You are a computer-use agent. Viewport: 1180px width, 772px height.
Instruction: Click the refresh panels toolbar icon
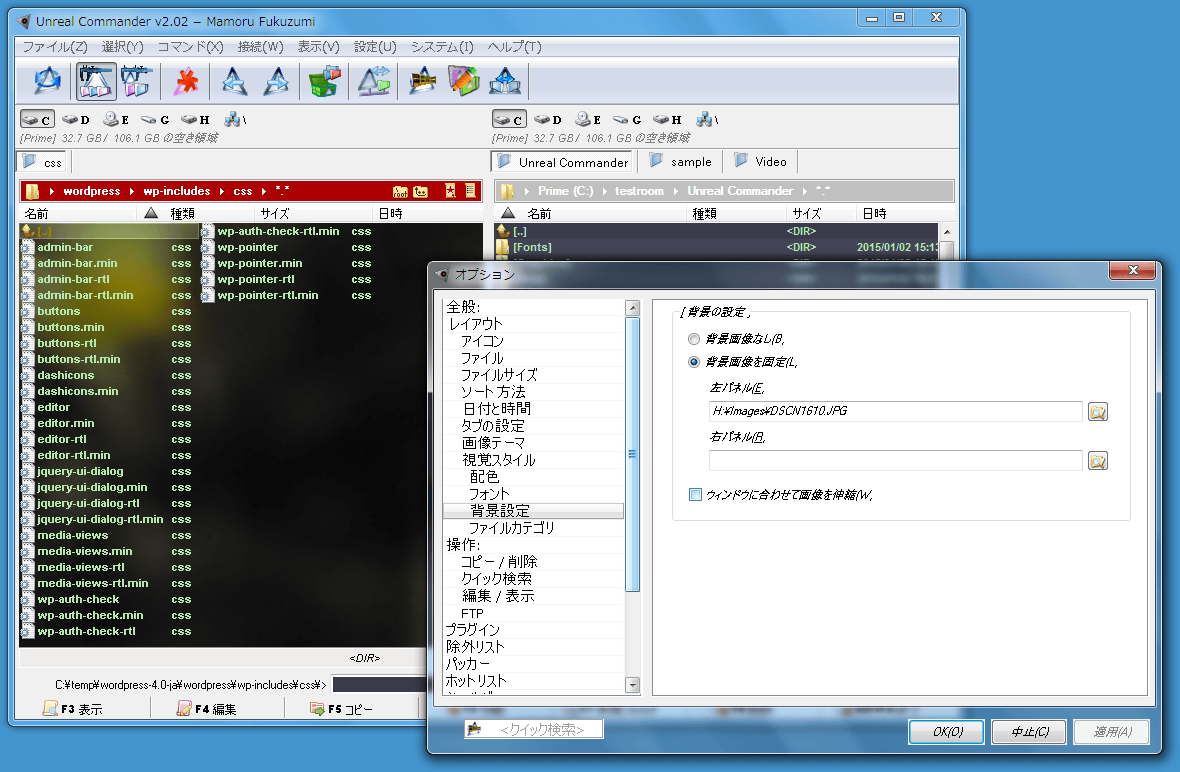pos(47,81)
